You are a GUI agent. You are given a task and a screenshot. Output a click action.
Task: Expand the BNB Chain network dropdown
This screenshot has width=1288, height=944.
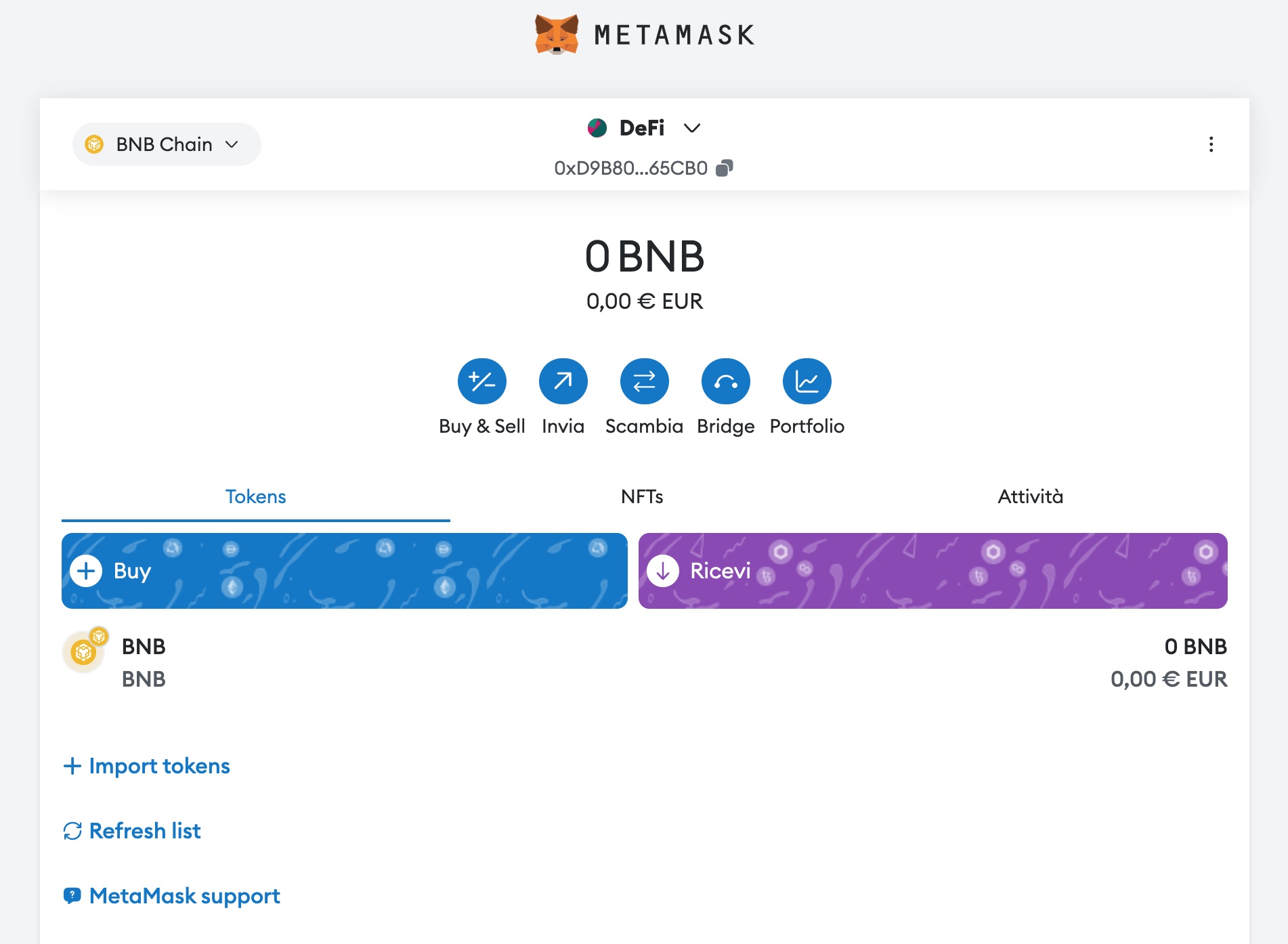(167, 144)
